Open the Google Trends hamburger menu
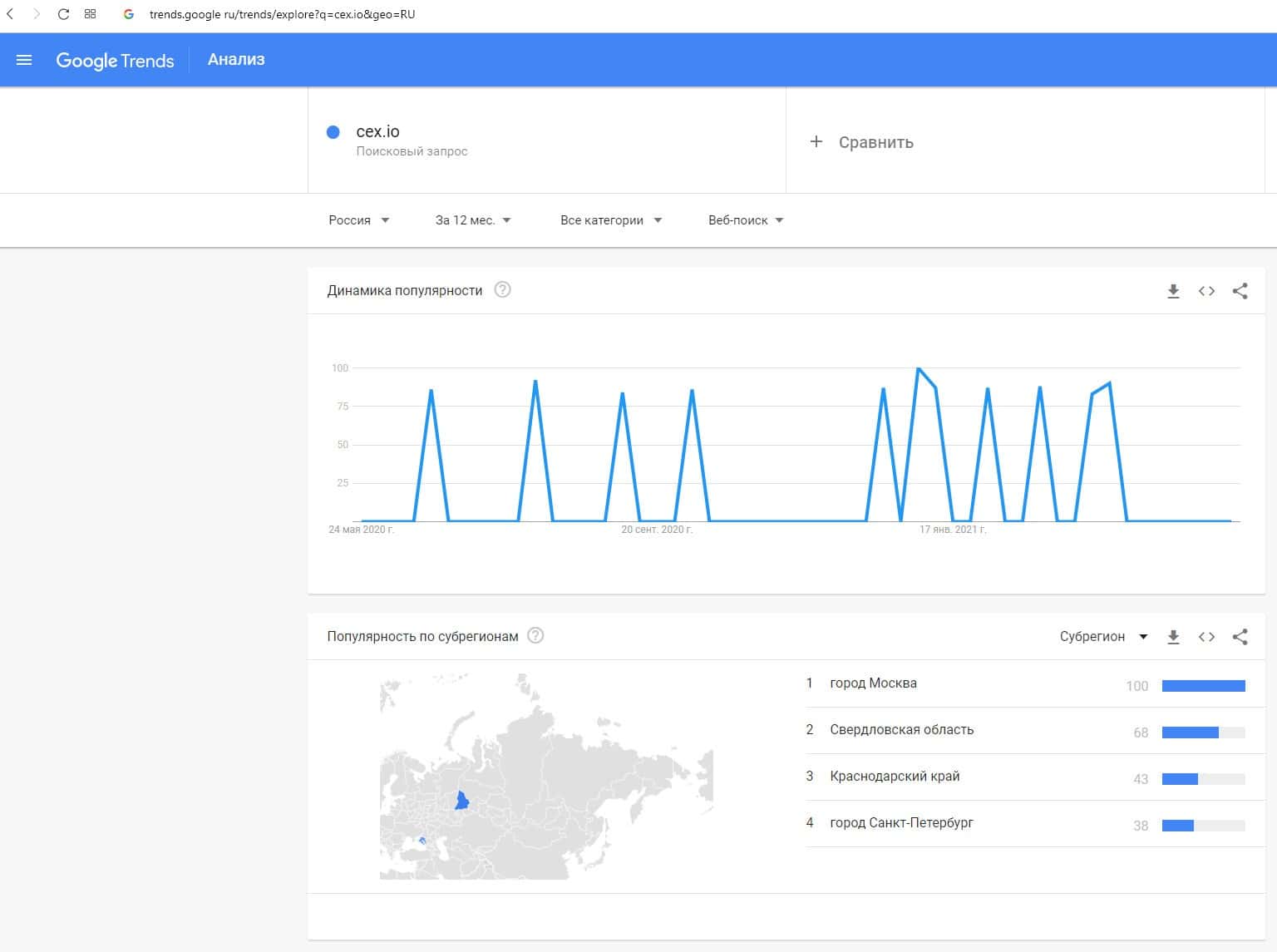This screenshot has height=952, width=1277. point(24,60)
